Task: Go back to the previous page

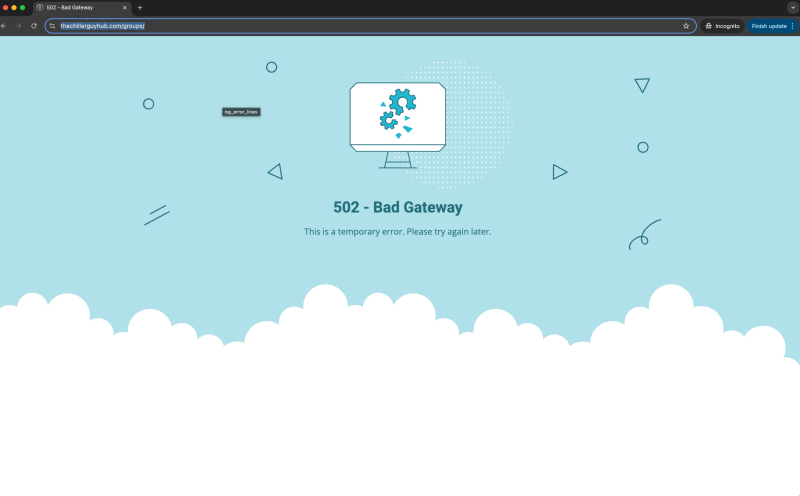Action: 4,26
